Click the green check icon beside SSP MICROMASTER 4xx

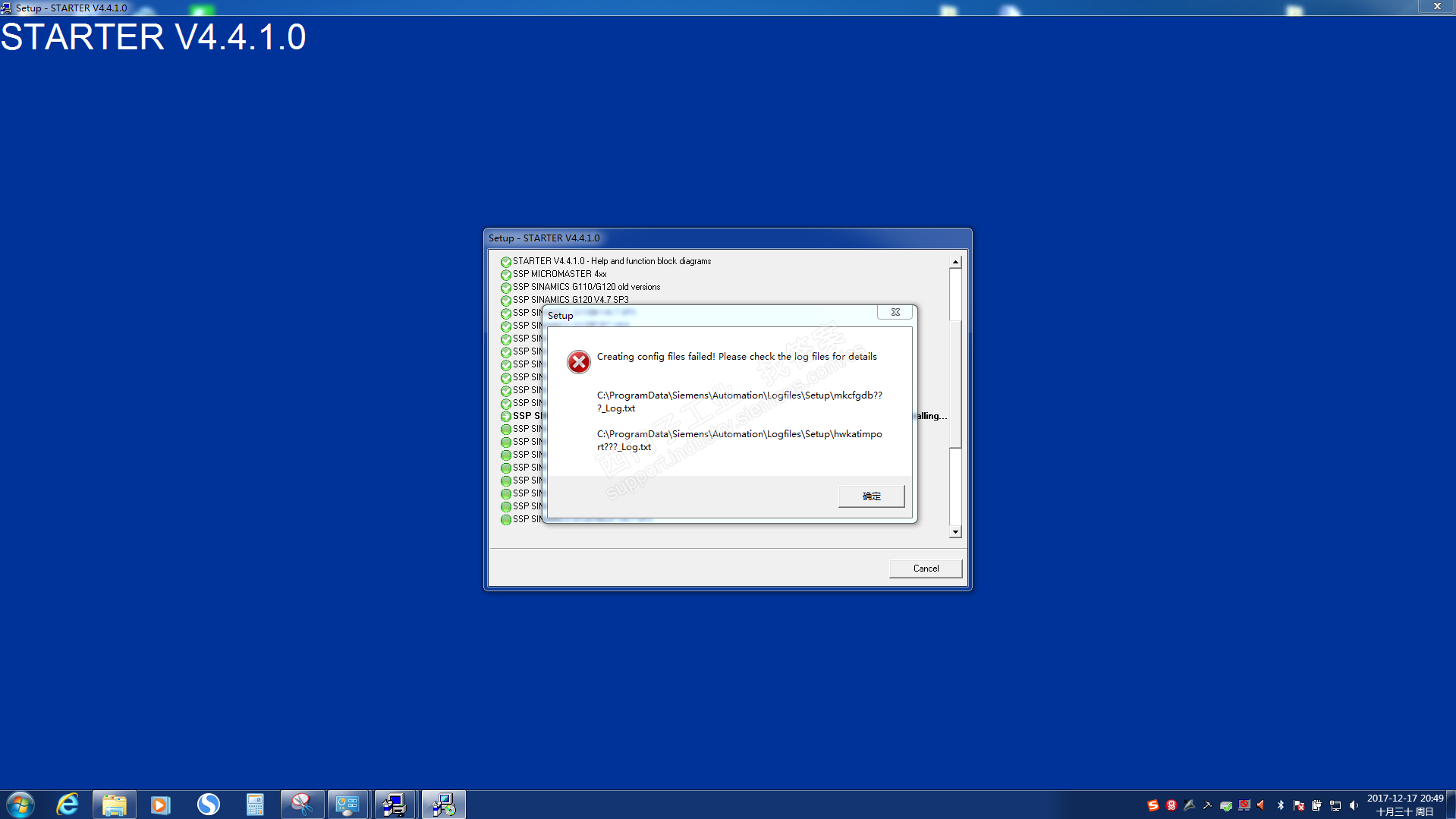(x=506, y=275)
